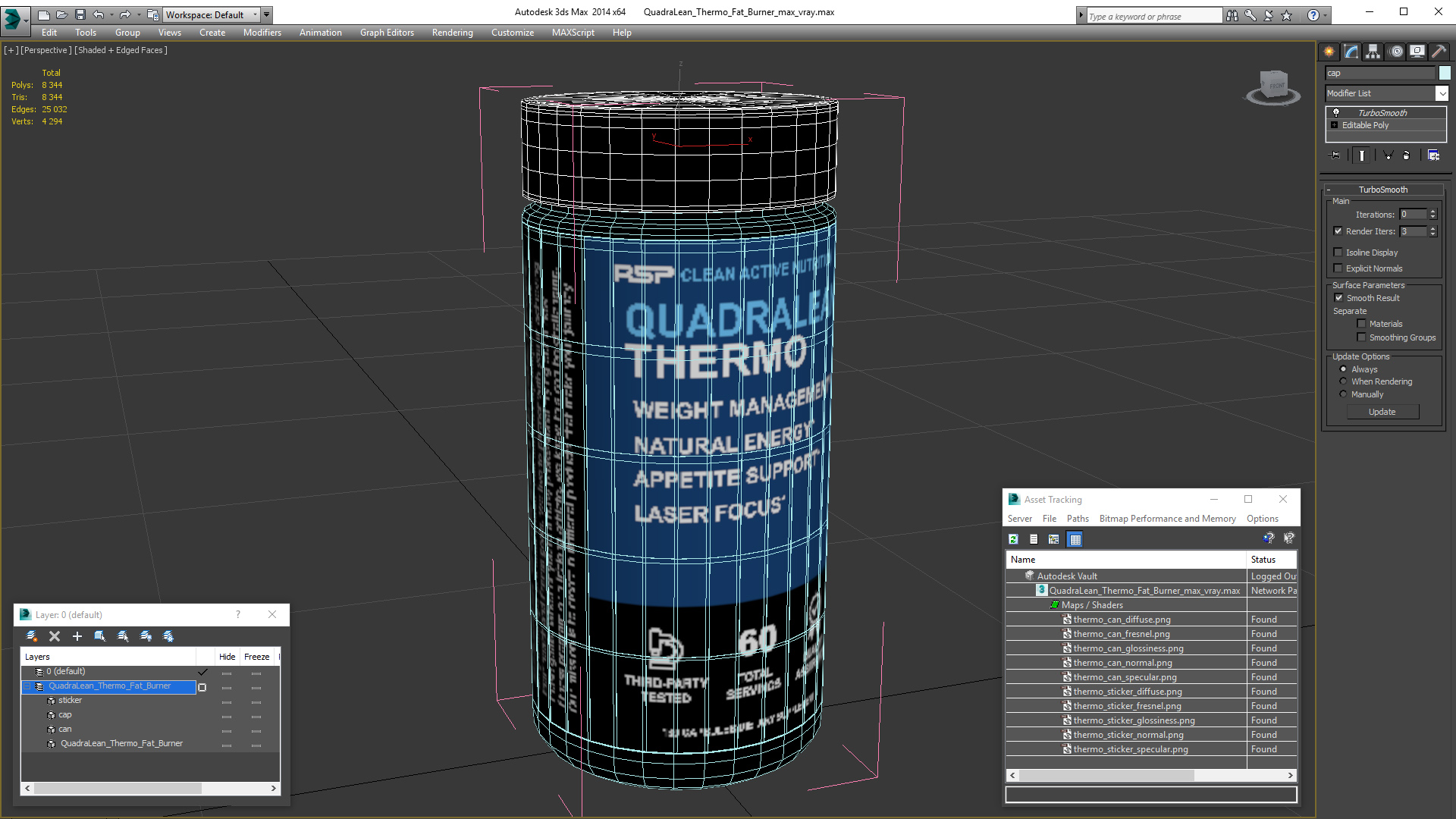This screenshot has width=1456, height=819.
Task: Open the Modifier List dropdown
Action: pyautogui.click(x=1442, y=93)
